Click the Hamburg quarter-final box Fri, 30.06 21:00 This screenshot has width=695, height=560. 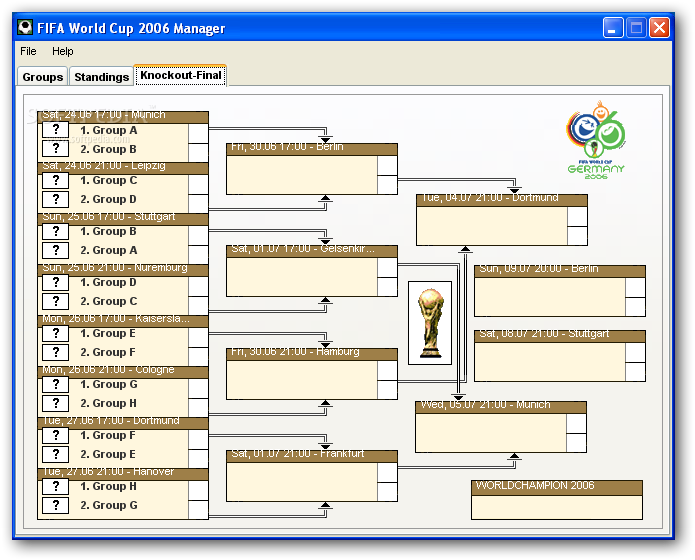[x=312, y=374]
